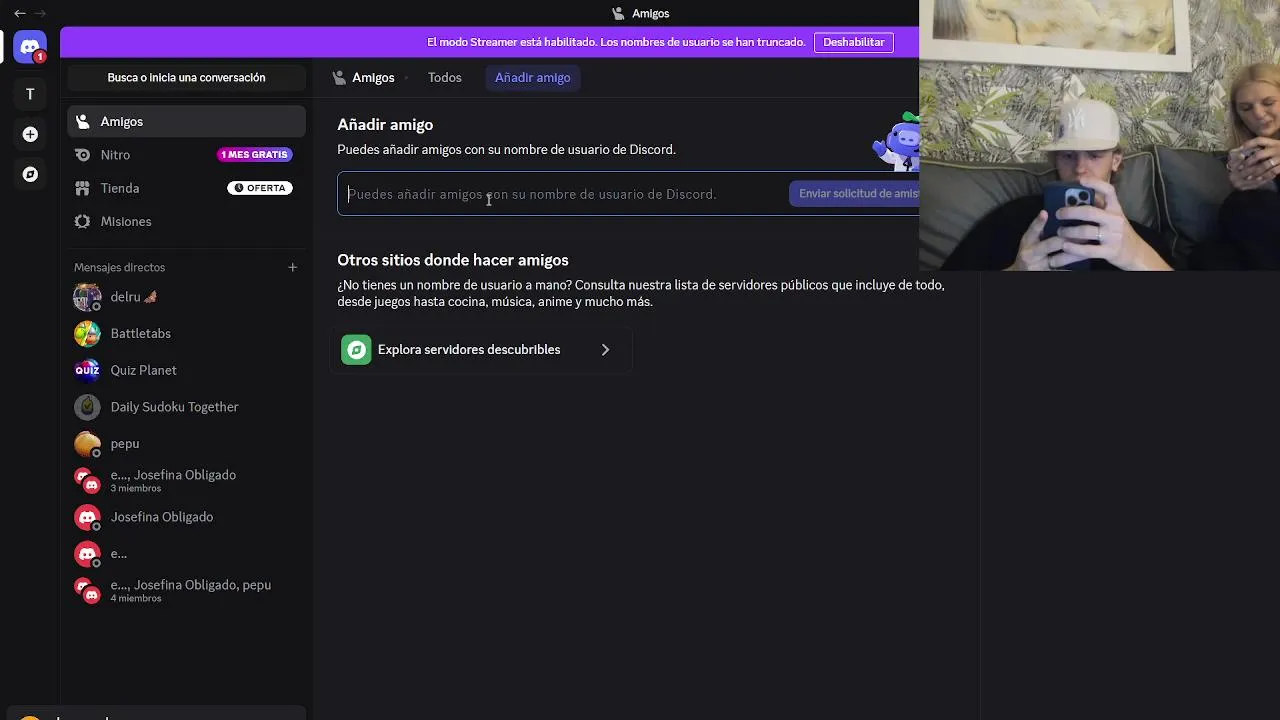Open Quiz Planet avatar chat
The height and width of the screenshot is (720, 1280).
pos(87,370)
